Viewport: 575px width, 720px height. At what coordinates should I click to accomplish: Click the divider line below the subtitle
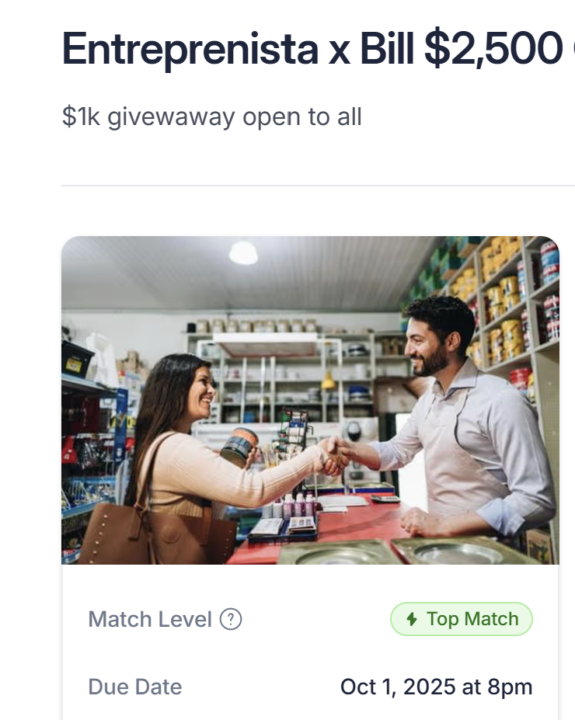click(x=318, y=186)
